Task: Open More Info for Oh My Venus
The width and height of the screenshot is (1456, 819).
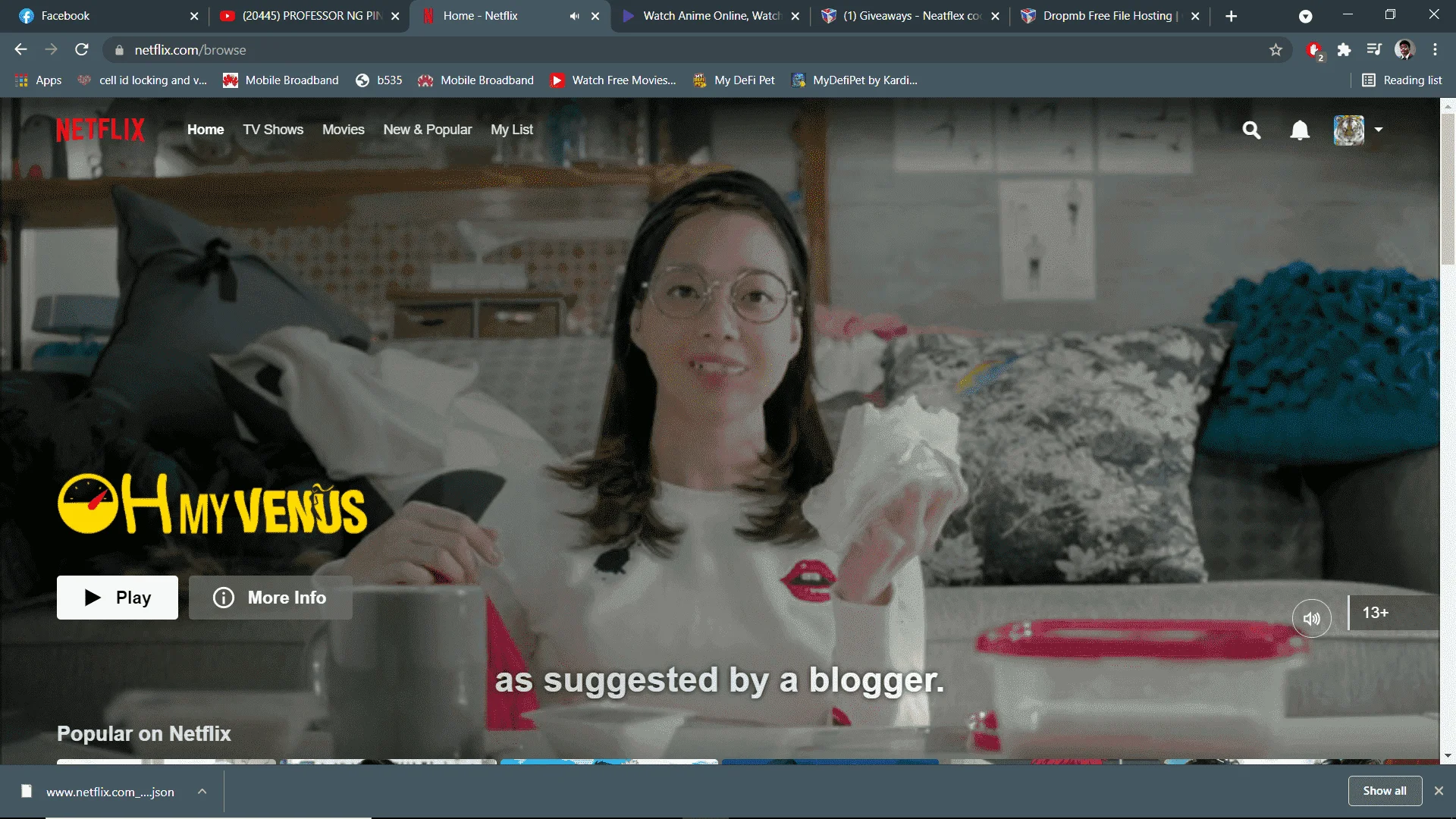Action: (270, 598)
